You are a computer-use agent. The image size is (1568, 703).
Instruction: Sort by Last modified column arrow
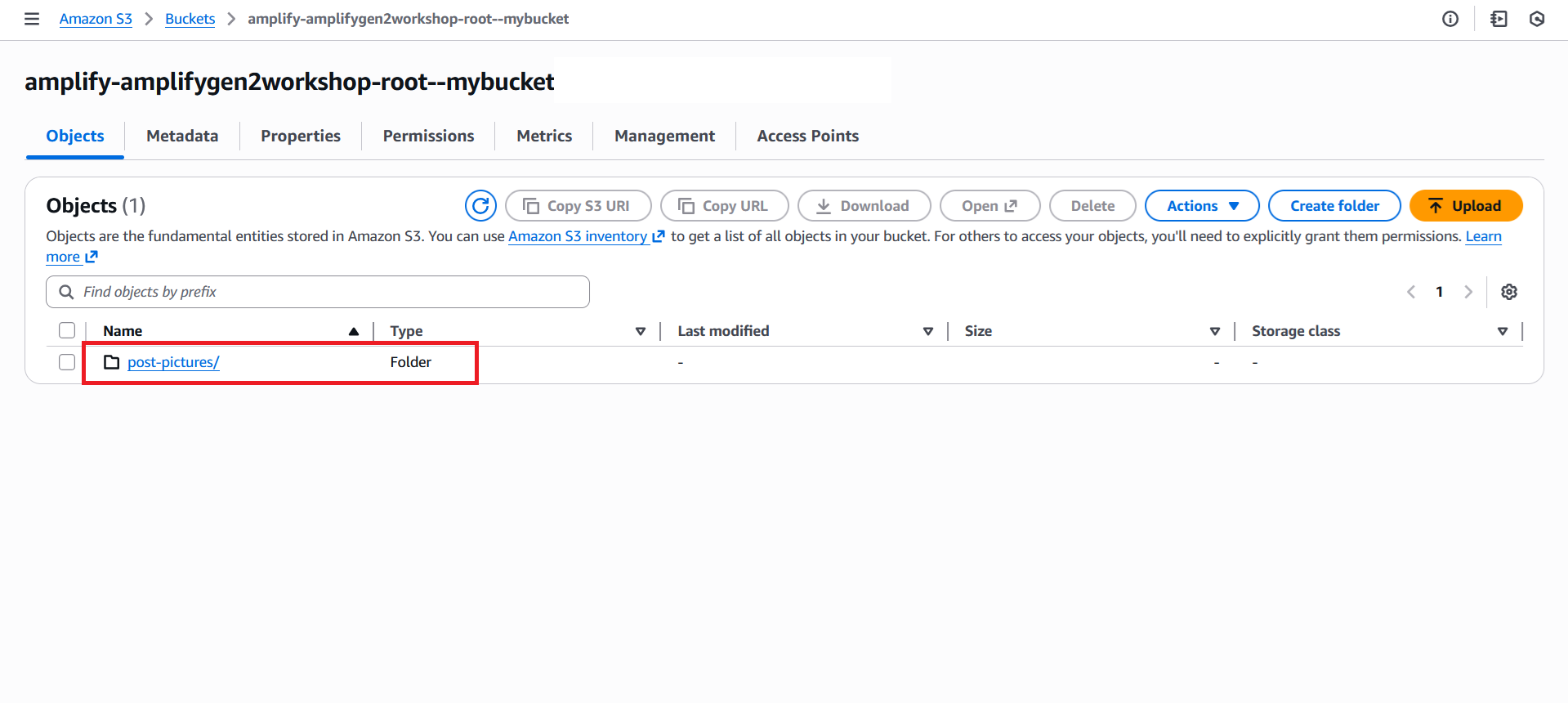point(928,331)
